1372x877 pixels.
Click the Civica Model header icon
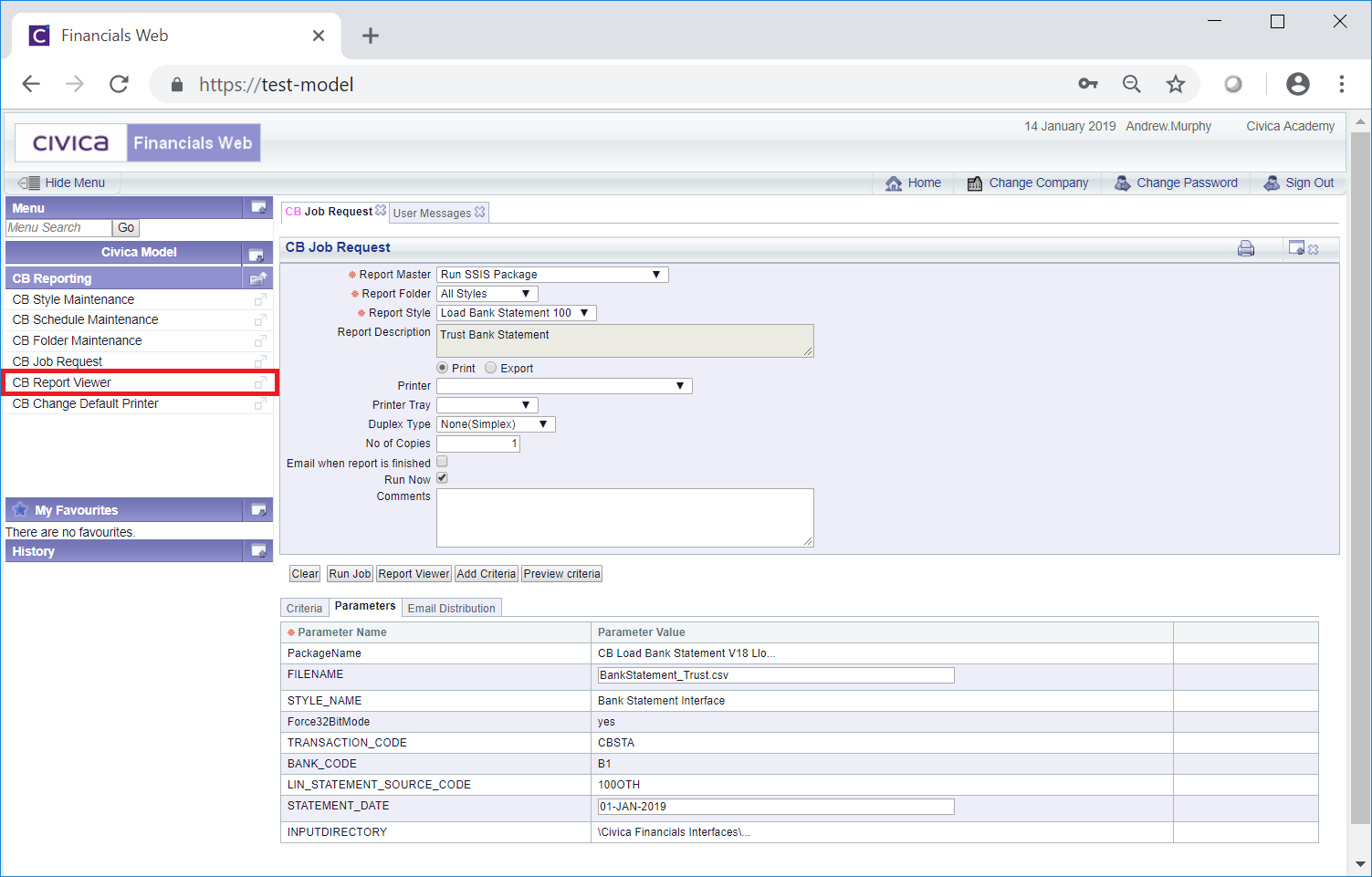256,254
